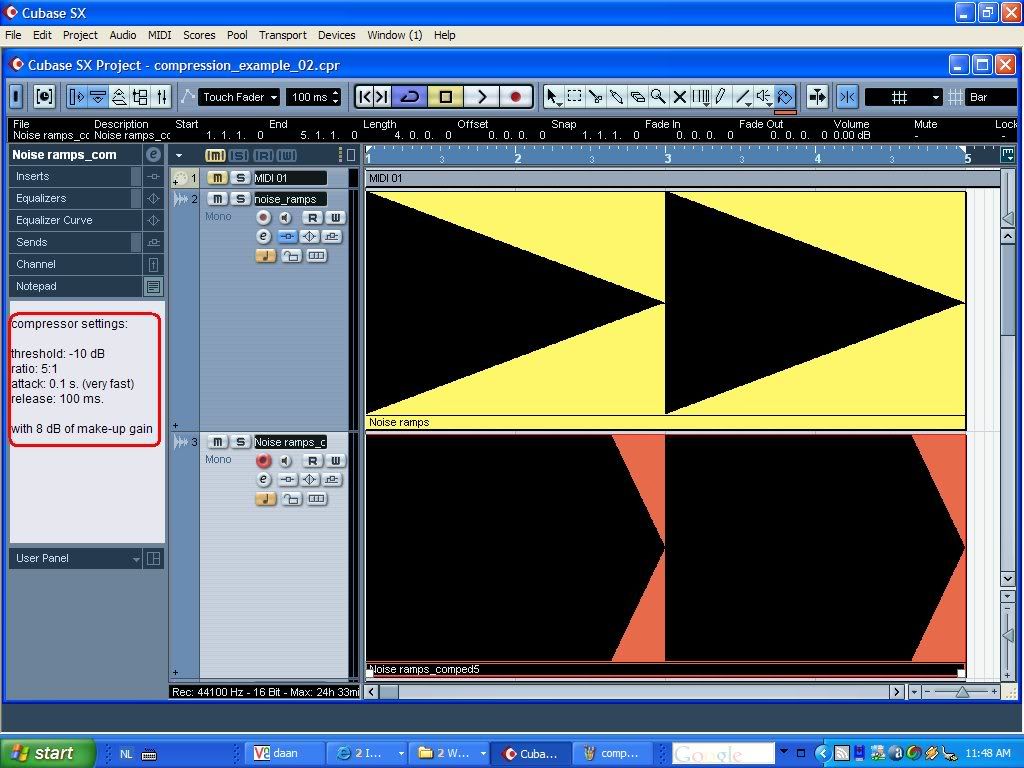The height and width of the screenshot is (768, 1024).
Task: Select the Range Selection tool
Action: [574, 97]
